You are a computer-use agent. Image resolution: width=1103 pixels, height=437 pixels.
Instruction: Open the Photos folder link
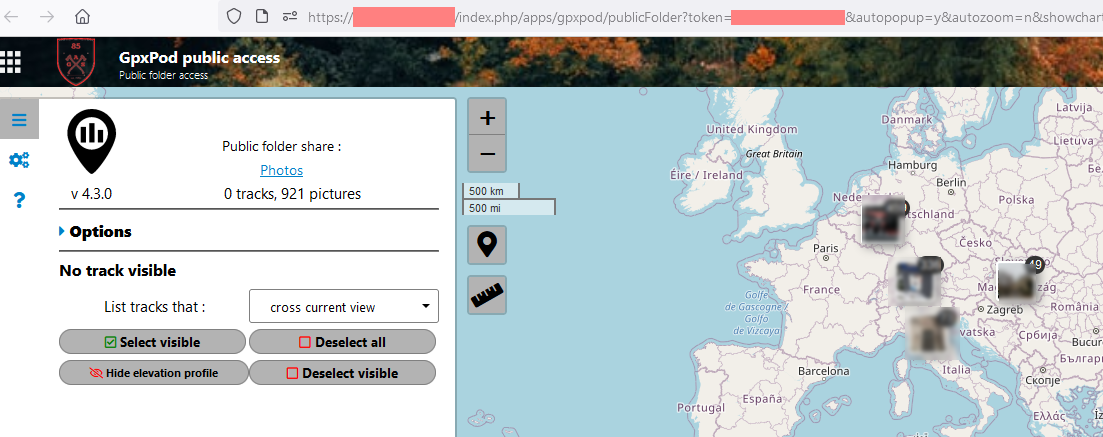pyautogui.click(x=281, y=170)
